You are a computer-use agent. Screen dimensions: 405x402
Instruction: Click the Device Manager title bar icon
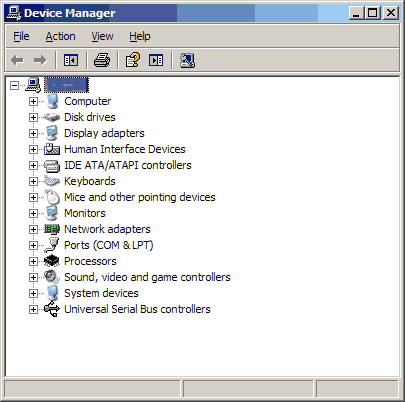(14, 13)
